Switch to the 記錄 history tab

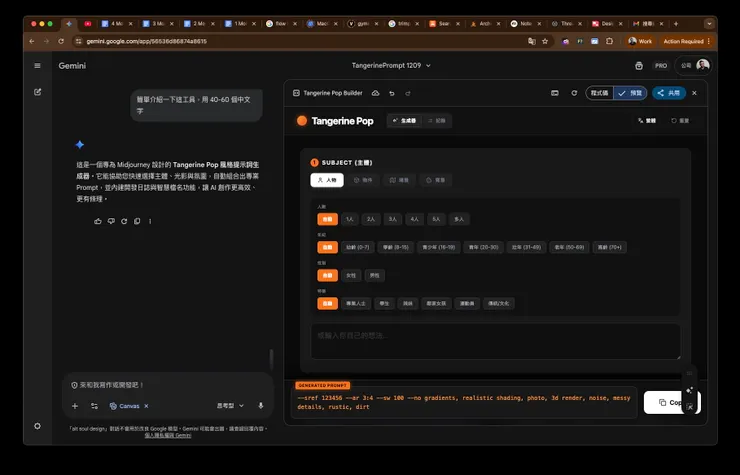tap(437, 121)
